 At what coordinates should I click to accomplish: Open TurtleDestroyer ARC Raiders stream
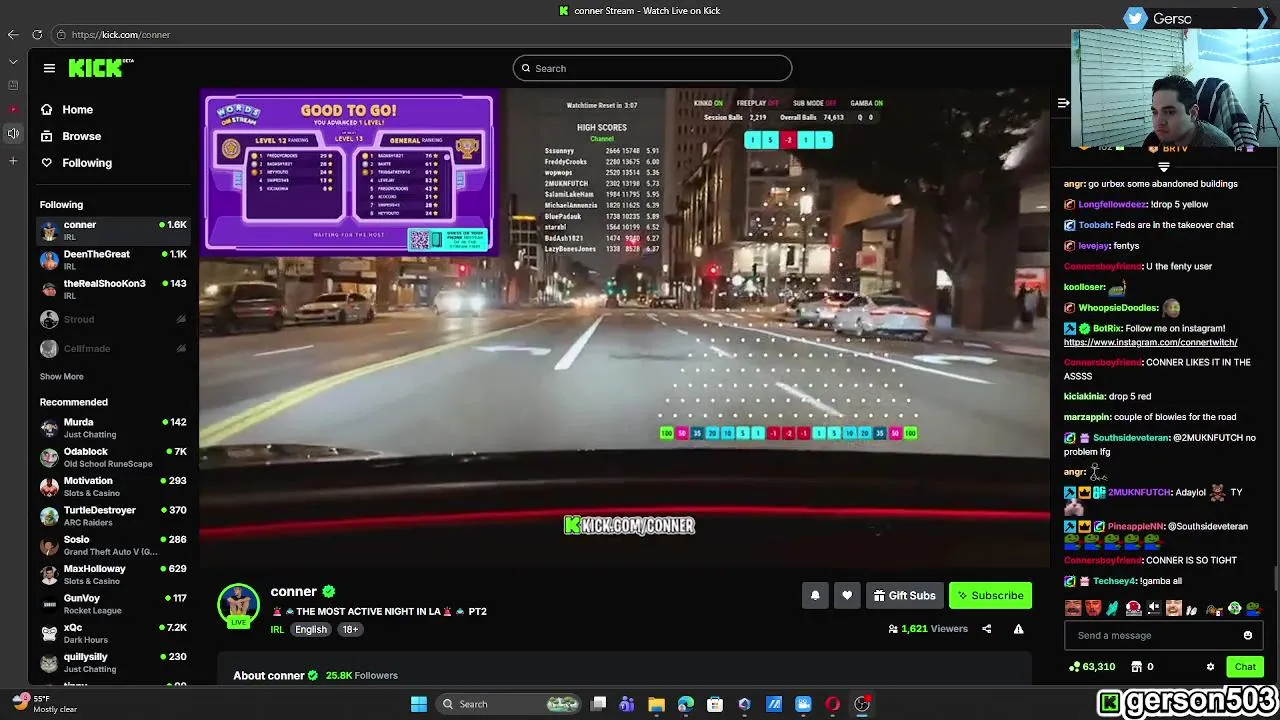click(113, 516)
